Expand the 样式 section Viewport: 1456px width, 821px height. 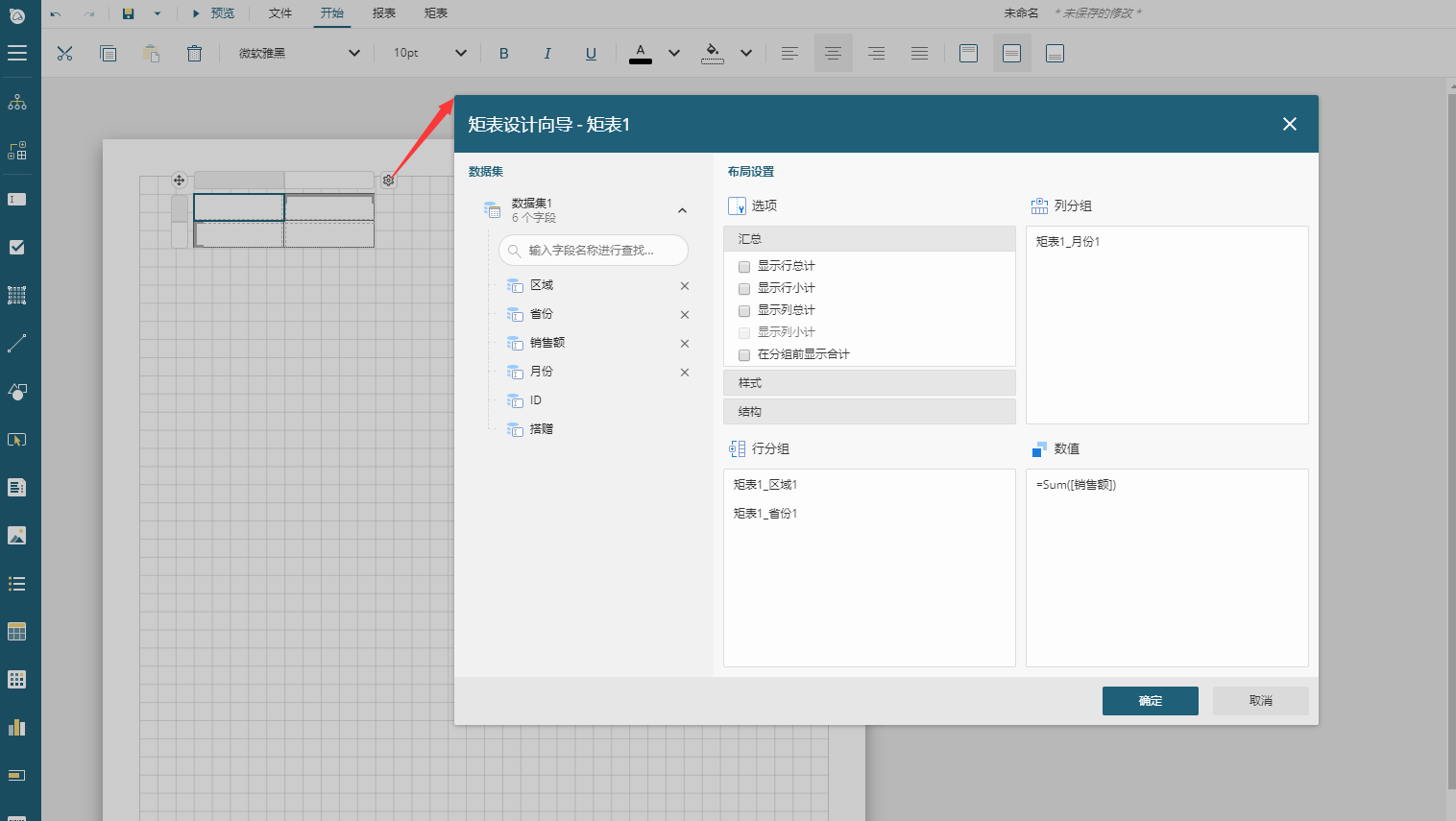coord(869,383)
